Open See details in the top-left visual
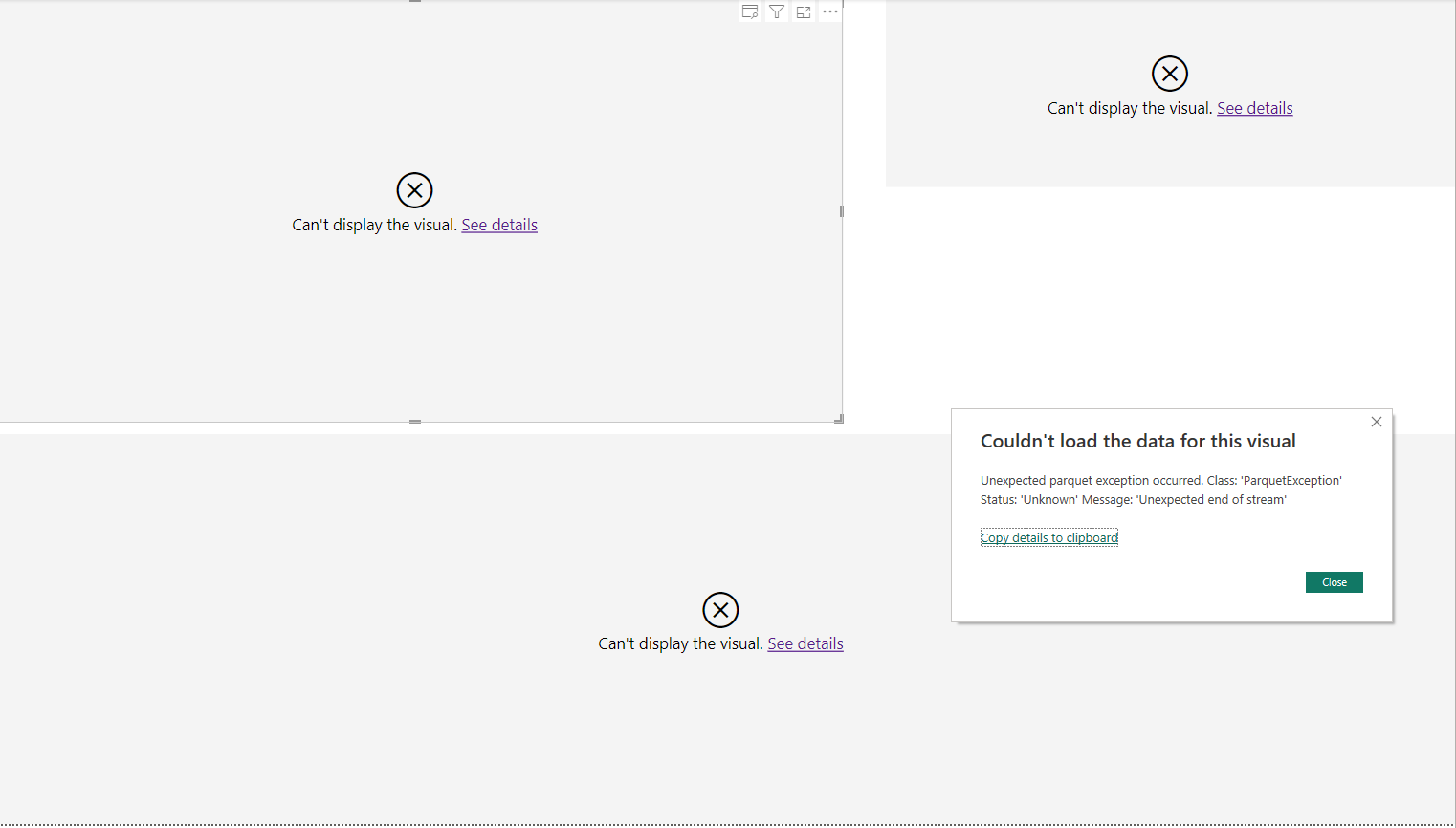The width and height of the screenshot is (1456, 828). tap(499, 225)
